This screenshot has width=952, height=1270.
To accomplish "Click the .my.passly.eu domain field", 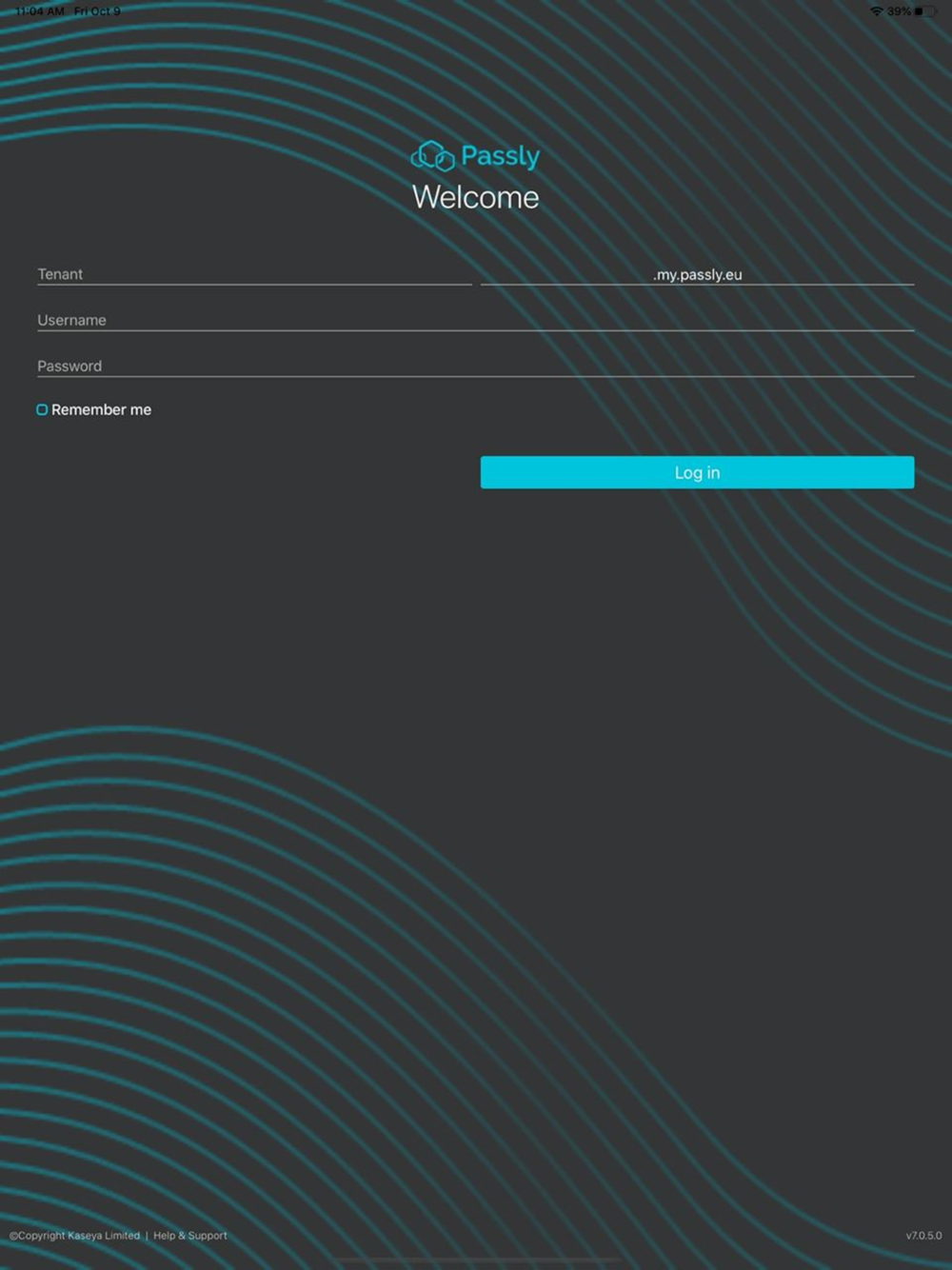I will coord(697,274).
